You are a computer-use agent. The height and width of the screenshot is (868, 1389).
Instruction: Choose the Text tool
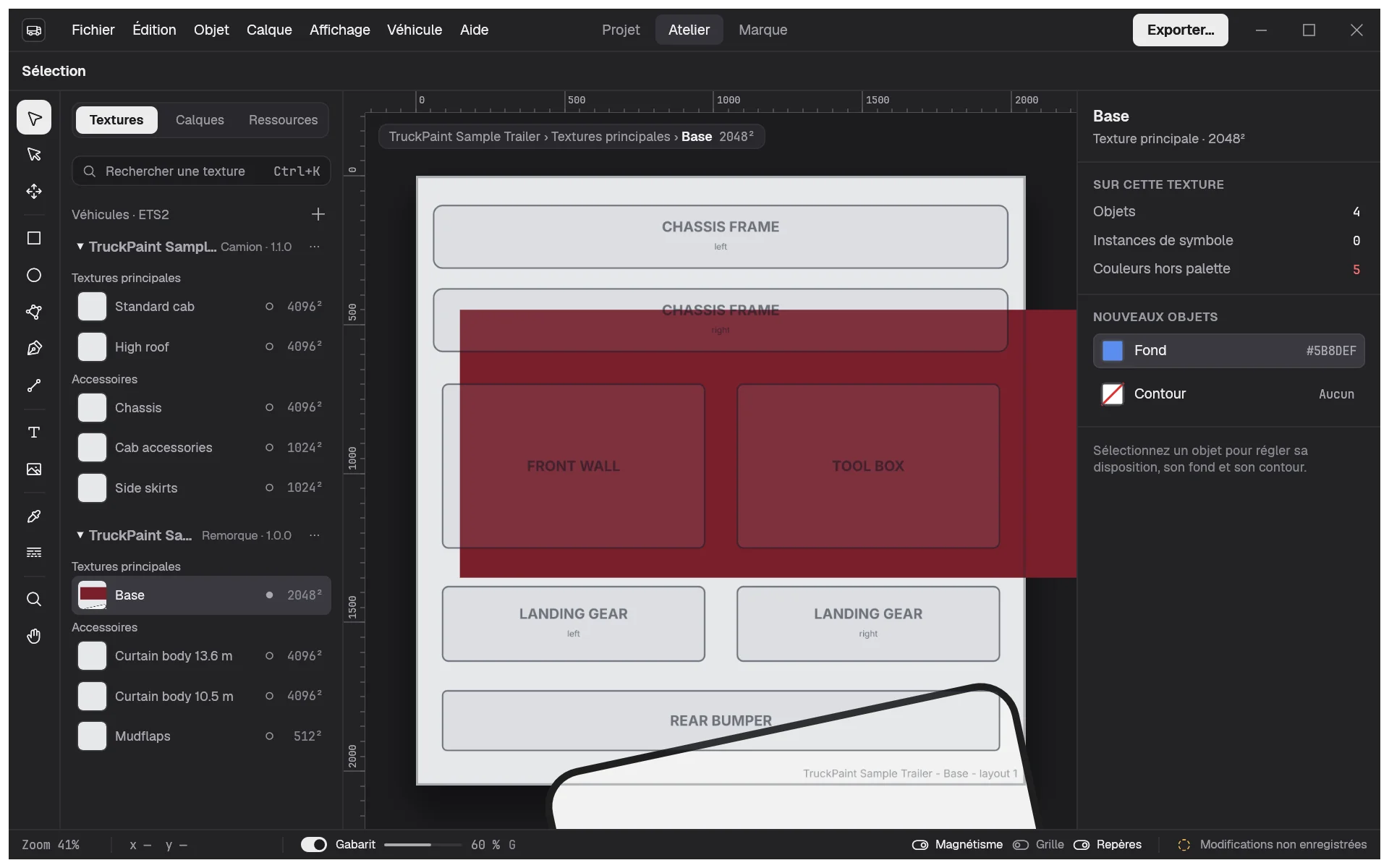34,433
